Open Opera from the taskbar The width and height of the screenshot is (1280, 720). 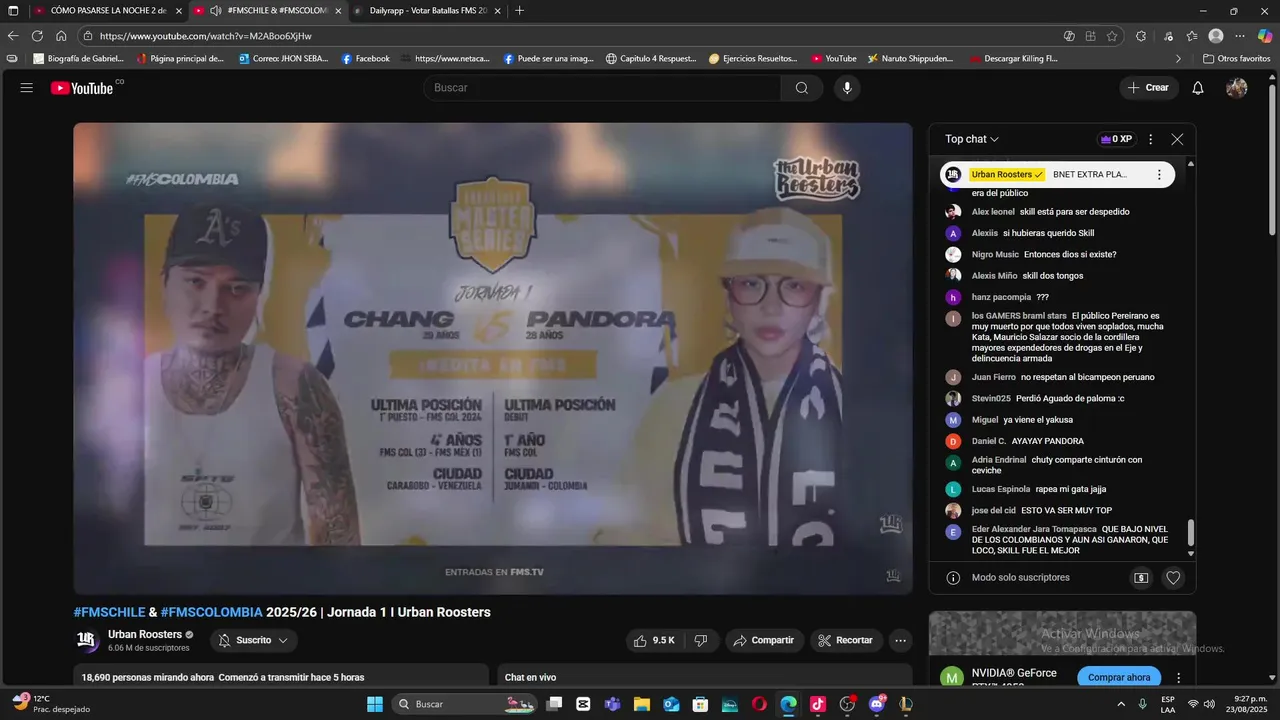[x=759, y=704]
